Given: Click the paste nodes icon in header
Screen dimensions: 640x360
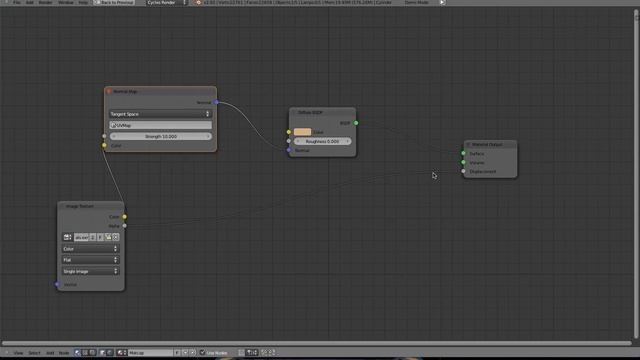Looking at the screenshot, I should pyautogui.click(x=272, y=353).
